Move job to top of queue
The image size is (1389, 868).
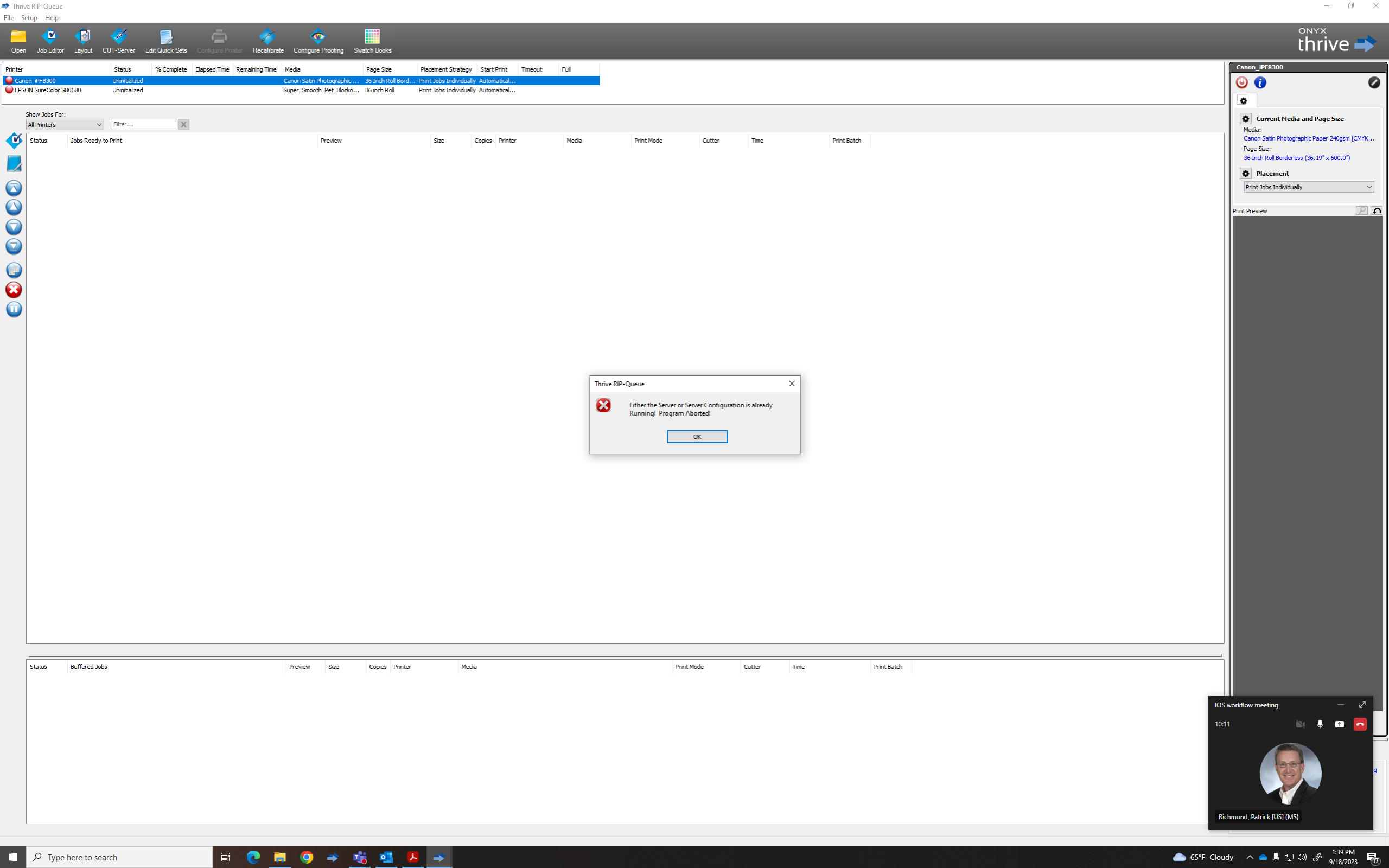pyautogui.click(x=14, y=188)
